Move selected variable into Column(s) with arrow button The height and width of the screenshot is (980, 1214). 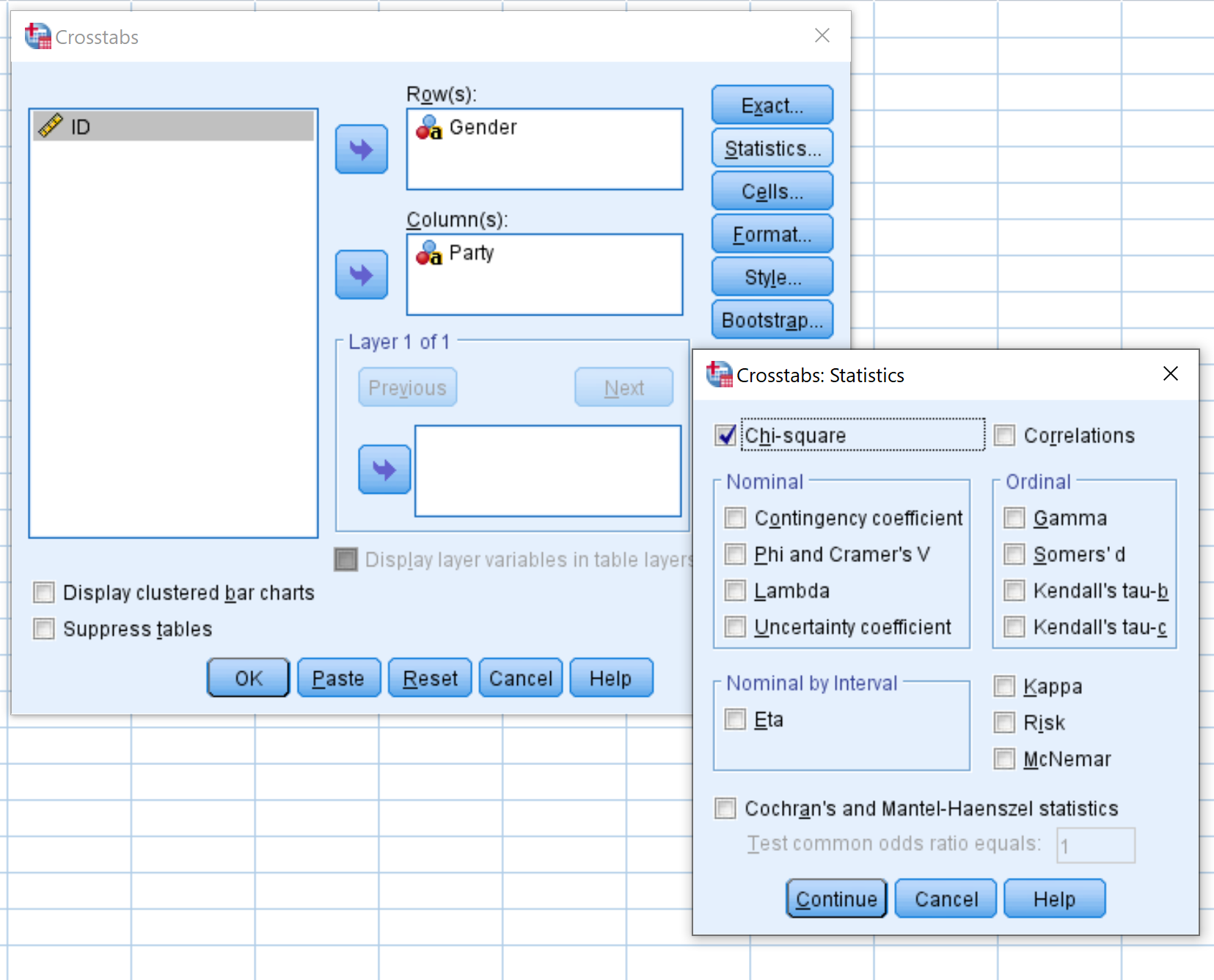(361, 275)
